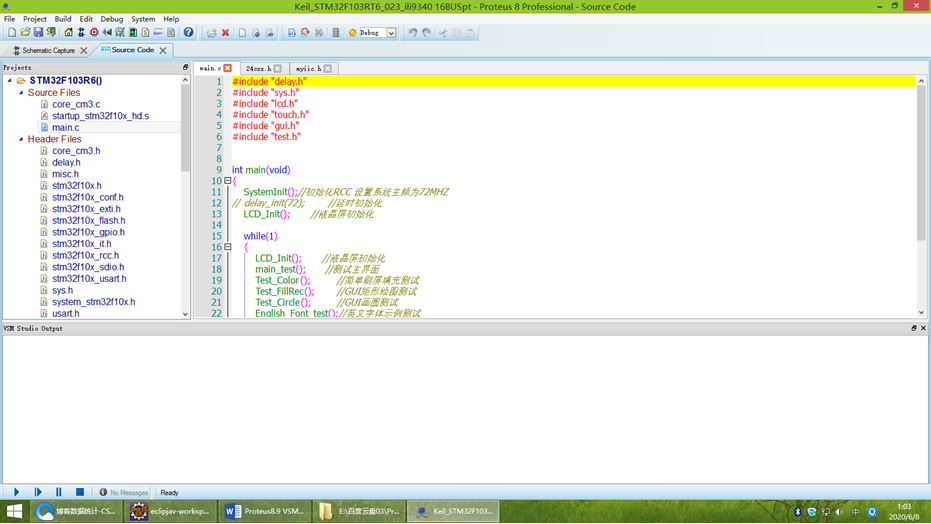Select stm32f10x_gpio.h header file
The width and height of the screenshot is (931, 524).
tap(88, 232)
